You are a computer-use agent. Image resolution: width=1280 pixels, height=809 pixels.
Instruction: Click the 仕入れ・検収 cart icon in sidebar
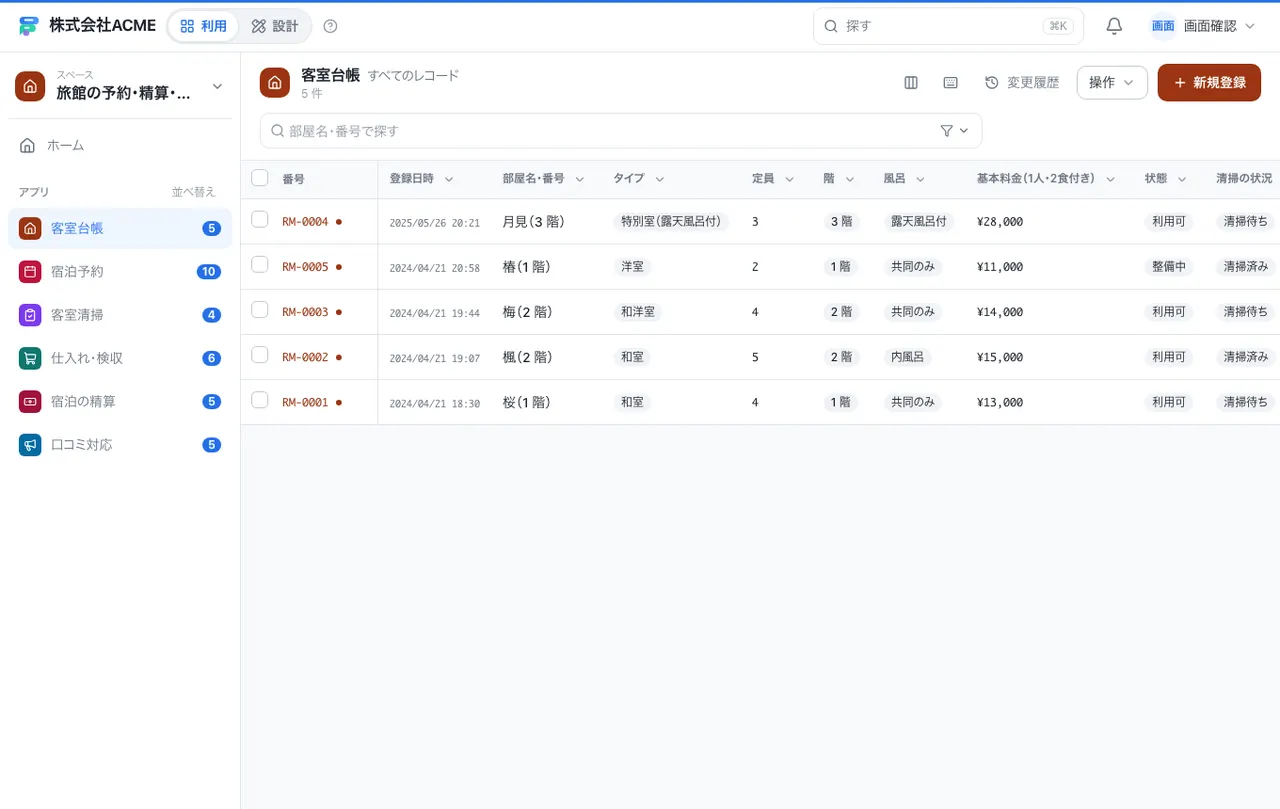[30, 358]
